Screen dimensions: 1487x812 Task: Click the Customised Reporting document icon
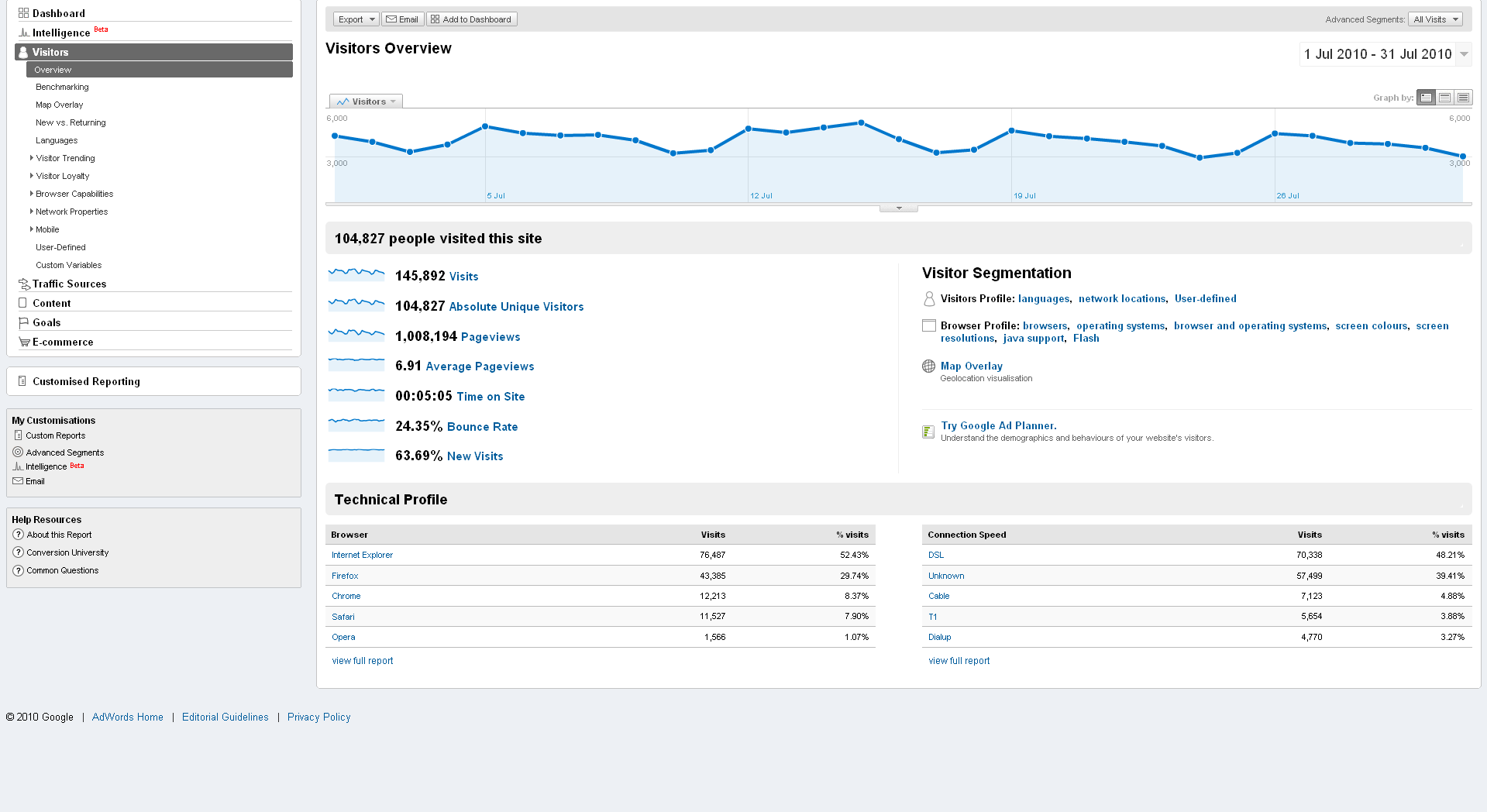pyautogui.click(x=22, y=381)
